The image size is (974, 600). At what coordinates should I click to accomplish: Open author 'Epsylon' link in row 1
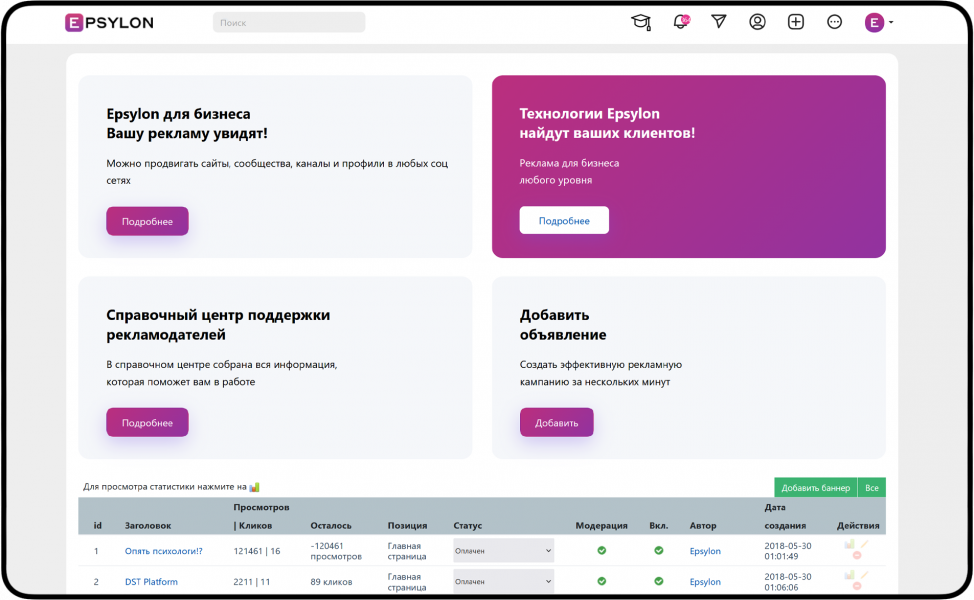coord(705,551)
